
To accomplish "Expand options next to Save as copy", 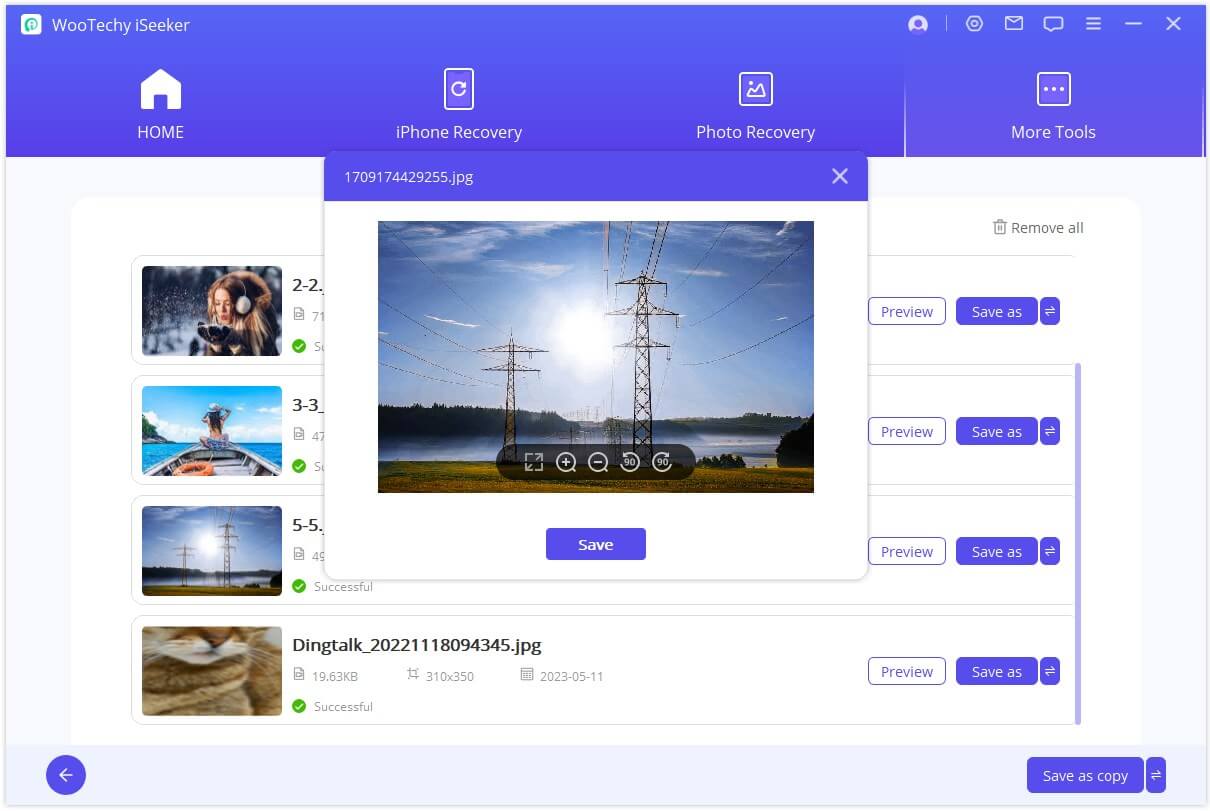I will [1156, 775].
